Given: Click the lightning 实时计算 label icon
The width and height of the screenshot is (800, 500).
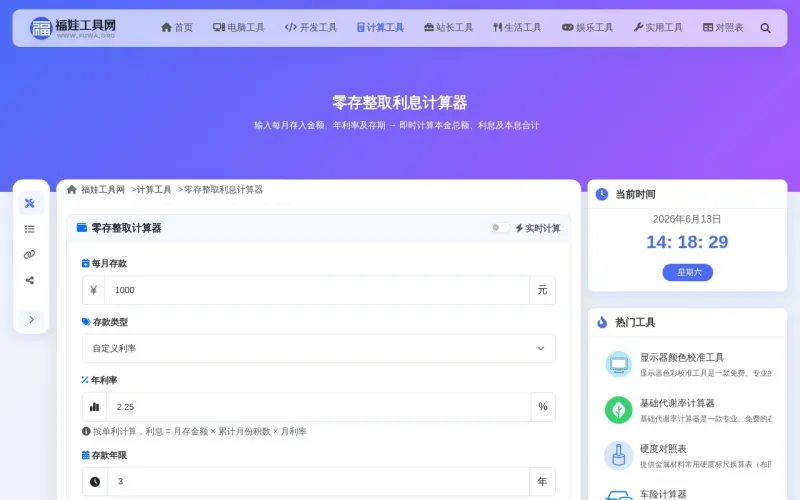Looking at the screenshot, I should pos(519,228).
